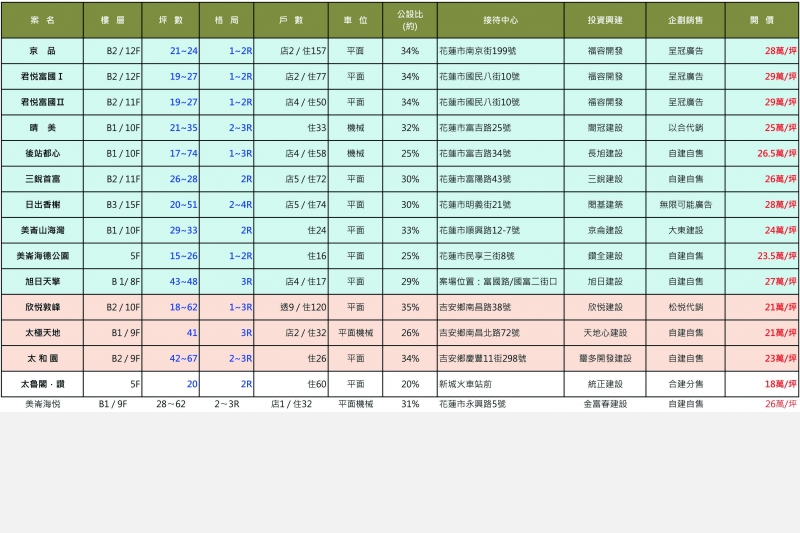Image resolution: width=800 pixels, height=533 pixels.
Task: Click the 開價 column header
Action: (762, 20)
